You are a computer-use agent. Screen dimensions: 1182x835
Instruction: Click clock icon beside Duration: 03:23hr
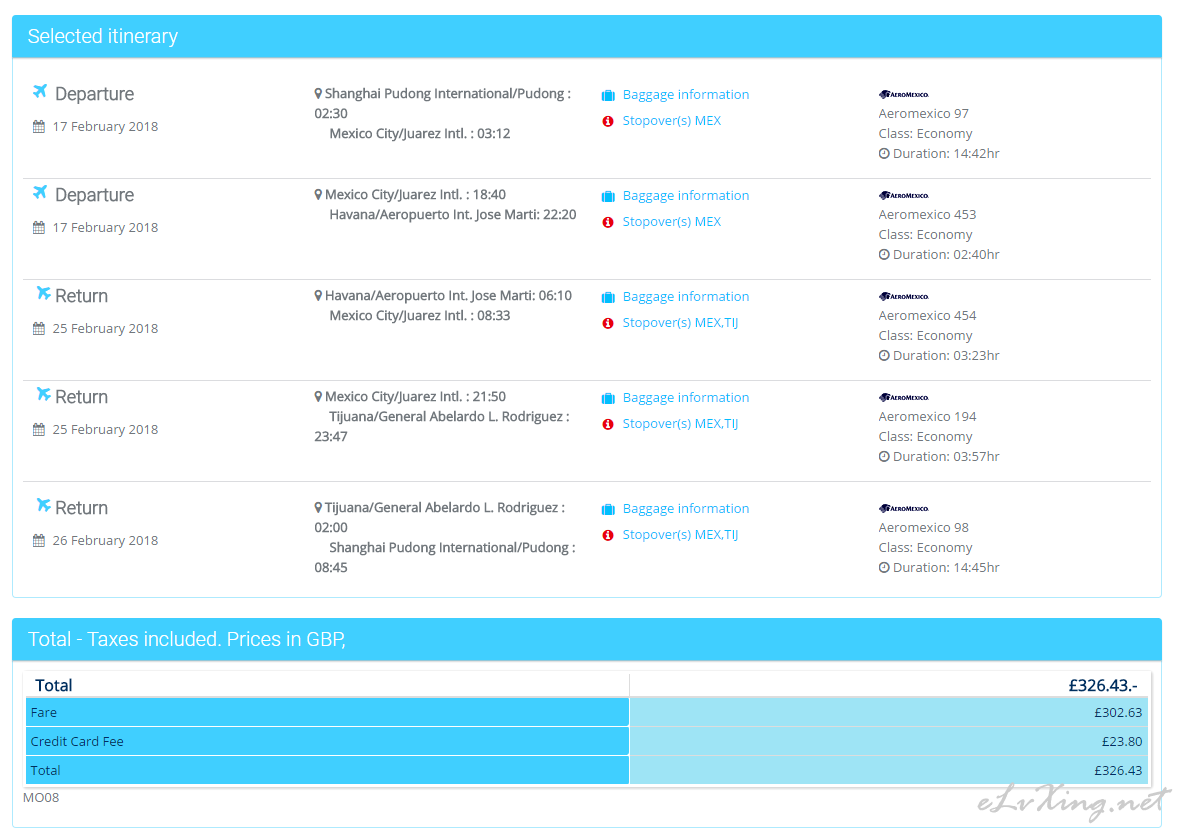tap(883, 356)
